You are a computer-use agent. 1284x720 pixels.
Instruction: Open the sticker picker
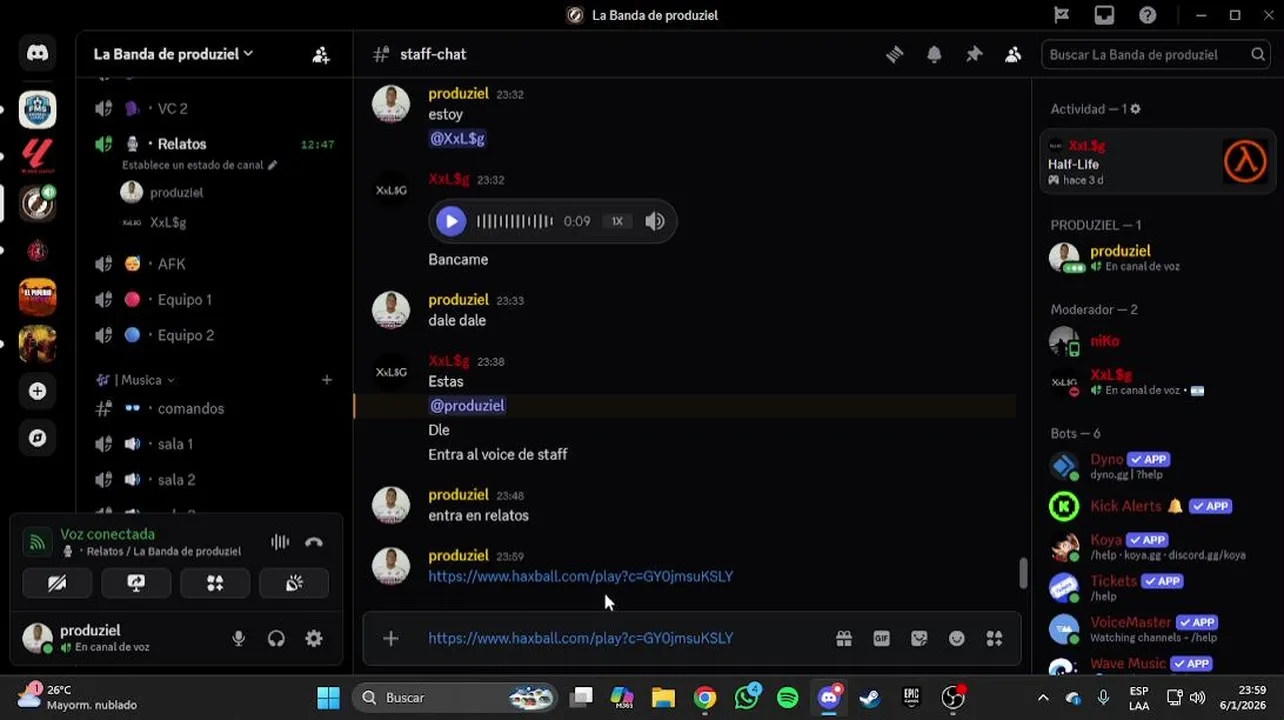pos(919,638)
